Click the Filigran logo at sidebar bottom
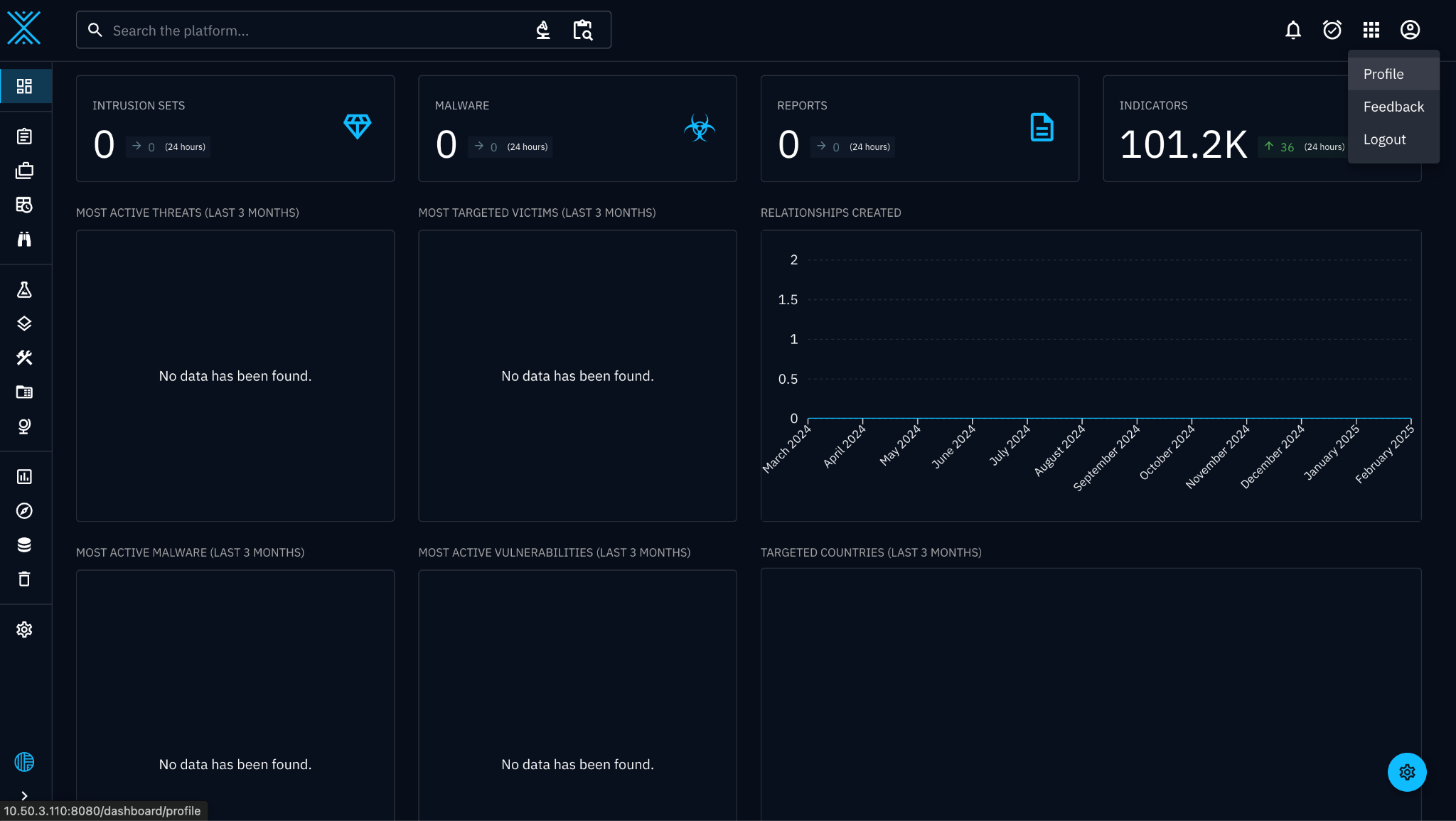 25,762
